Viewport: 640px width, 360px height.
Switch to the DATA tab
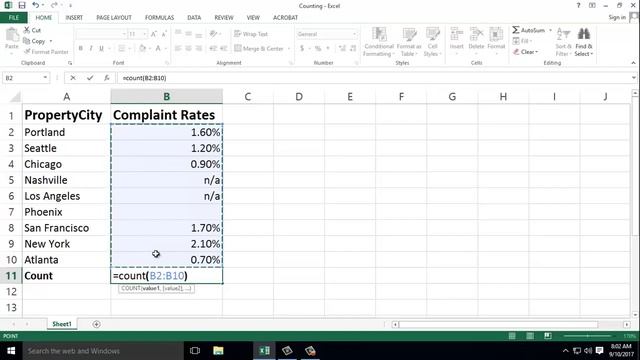[194, 18]
